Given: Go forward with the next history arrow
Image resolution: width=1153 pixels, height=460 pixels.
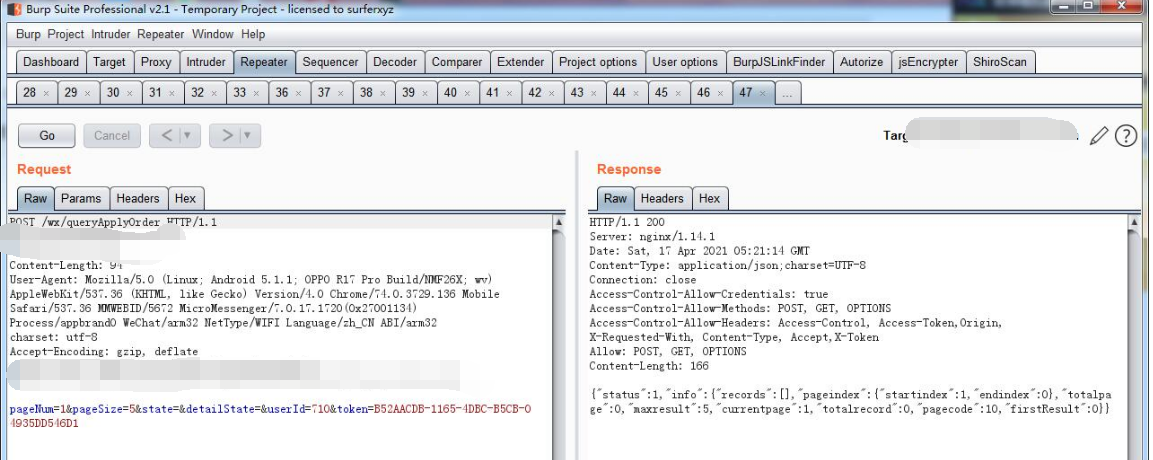Looking at the screenshot, I should [x=226, y=135].
